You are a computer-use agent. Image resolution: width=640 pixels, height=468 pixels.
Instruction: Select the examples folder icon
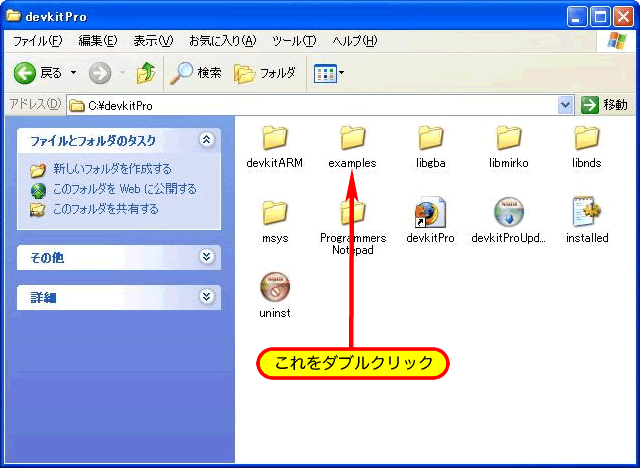pos(353,138)
